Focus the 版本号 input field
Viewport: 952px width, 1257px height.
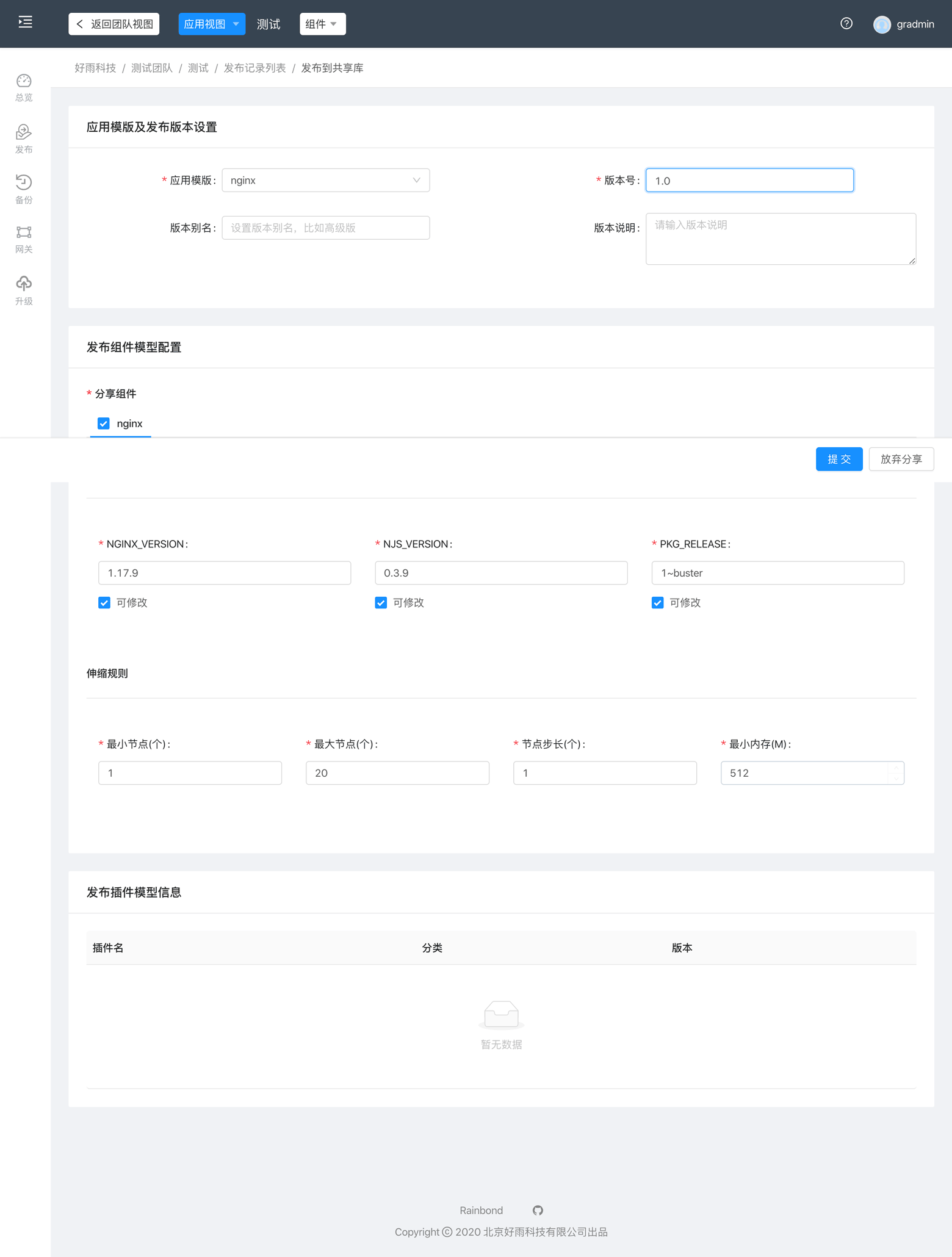749,180
